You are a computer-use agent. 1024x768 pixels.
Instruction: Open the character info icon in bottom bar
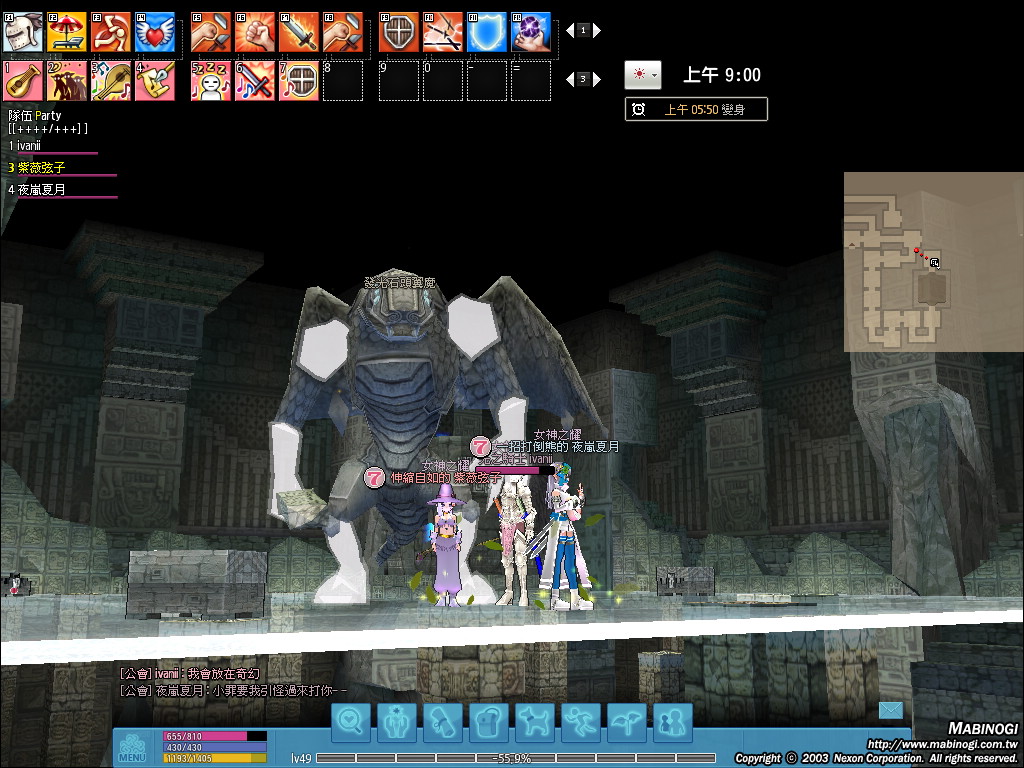tap(397, 722)
